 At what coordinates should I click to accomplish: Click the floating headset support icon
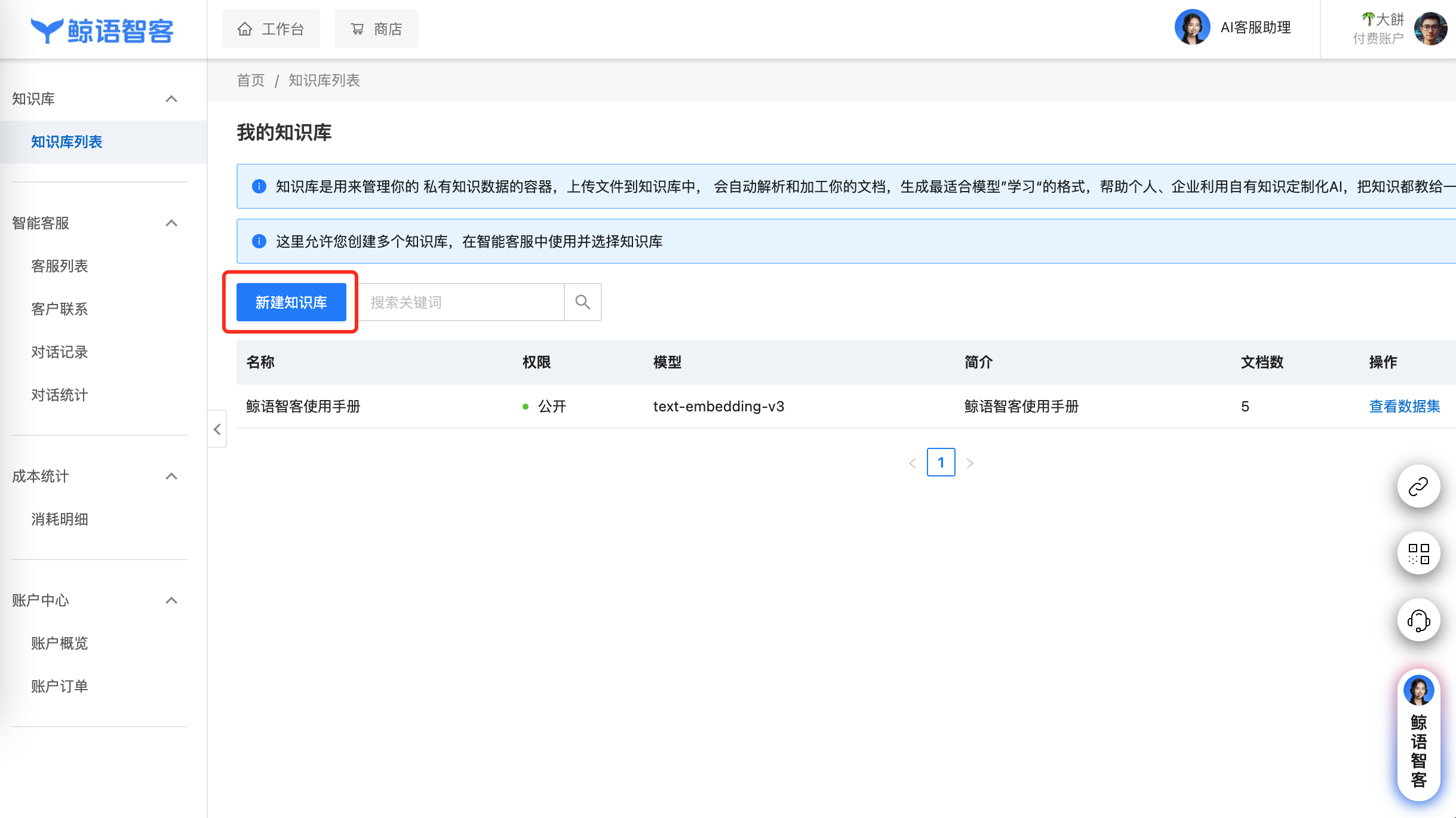[1419, 620]
